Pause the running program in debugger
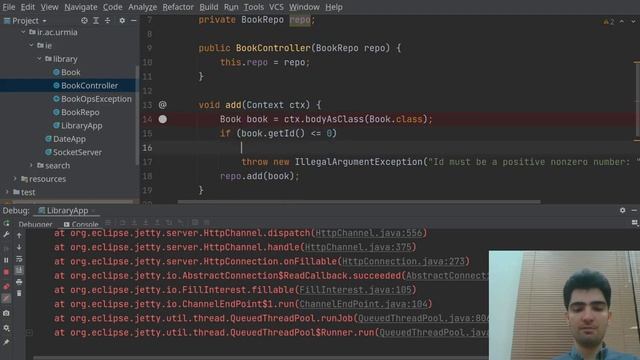This screenshot has height=360, width=640. click(6, 260)
